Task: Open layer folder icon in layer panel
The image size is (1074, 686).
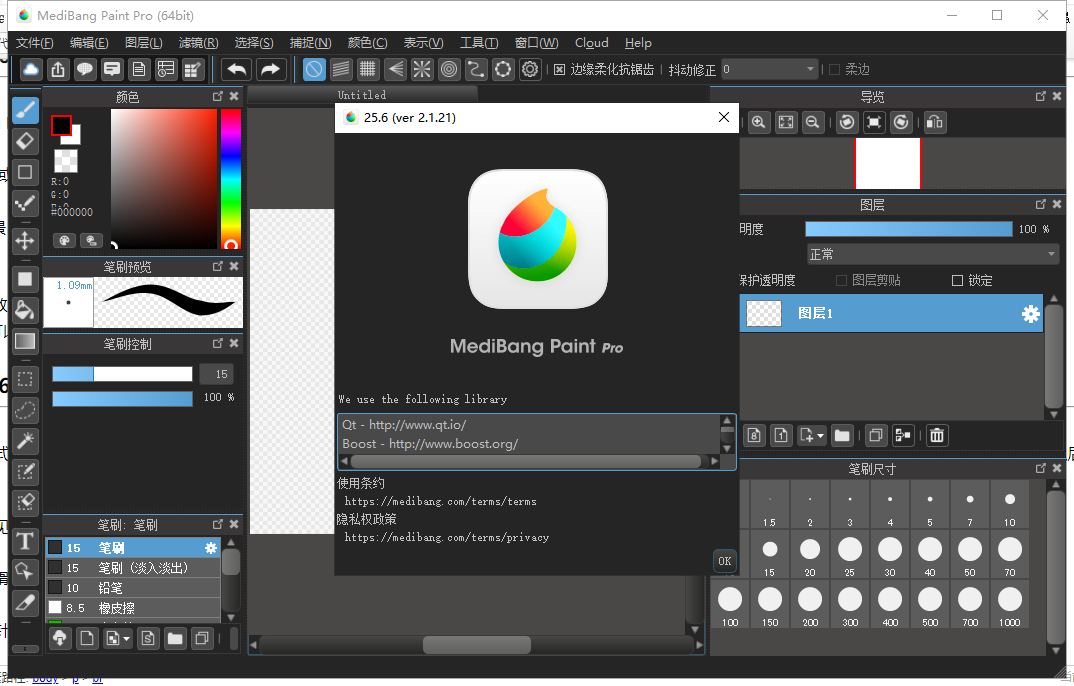Action: tap(842, 435)
